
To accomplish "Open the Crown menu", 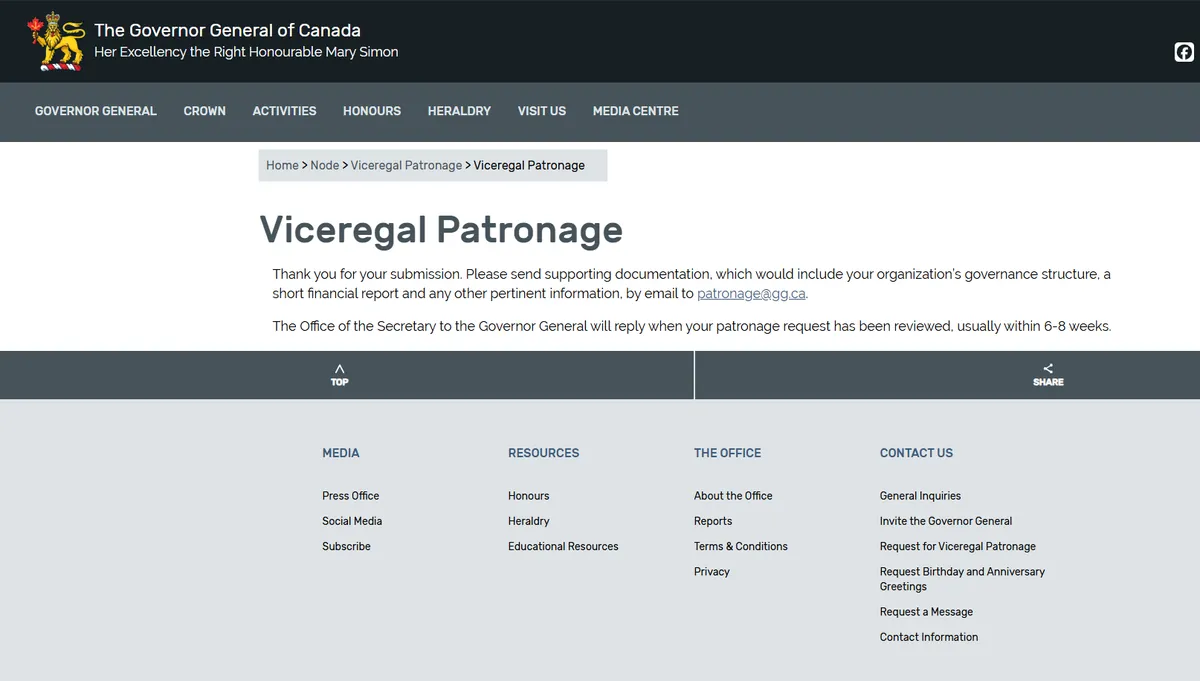I will coord(205,111).
